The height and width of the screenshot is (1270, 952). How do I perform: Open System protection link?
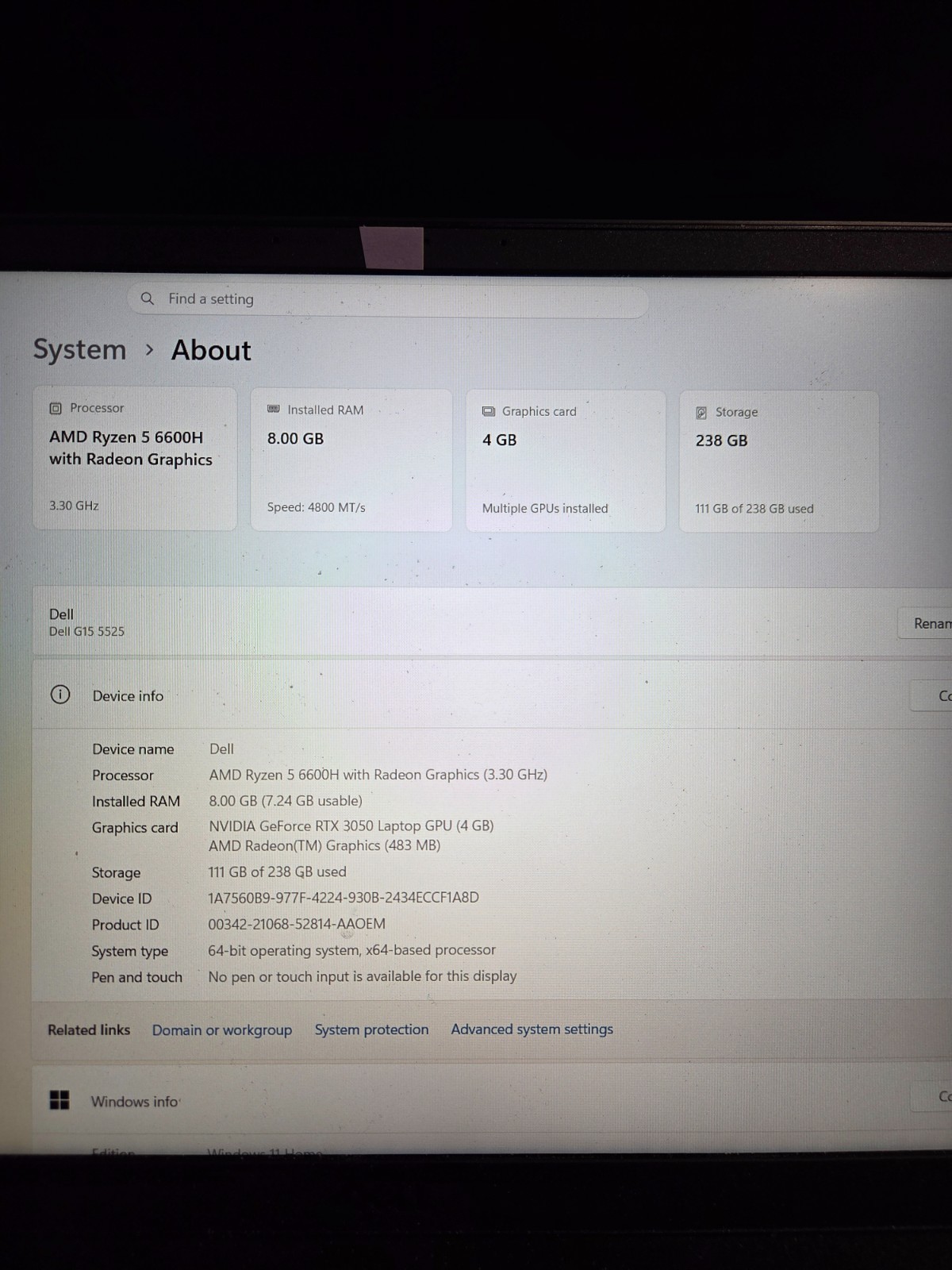pyautogui.click(x=371, y=1029)
